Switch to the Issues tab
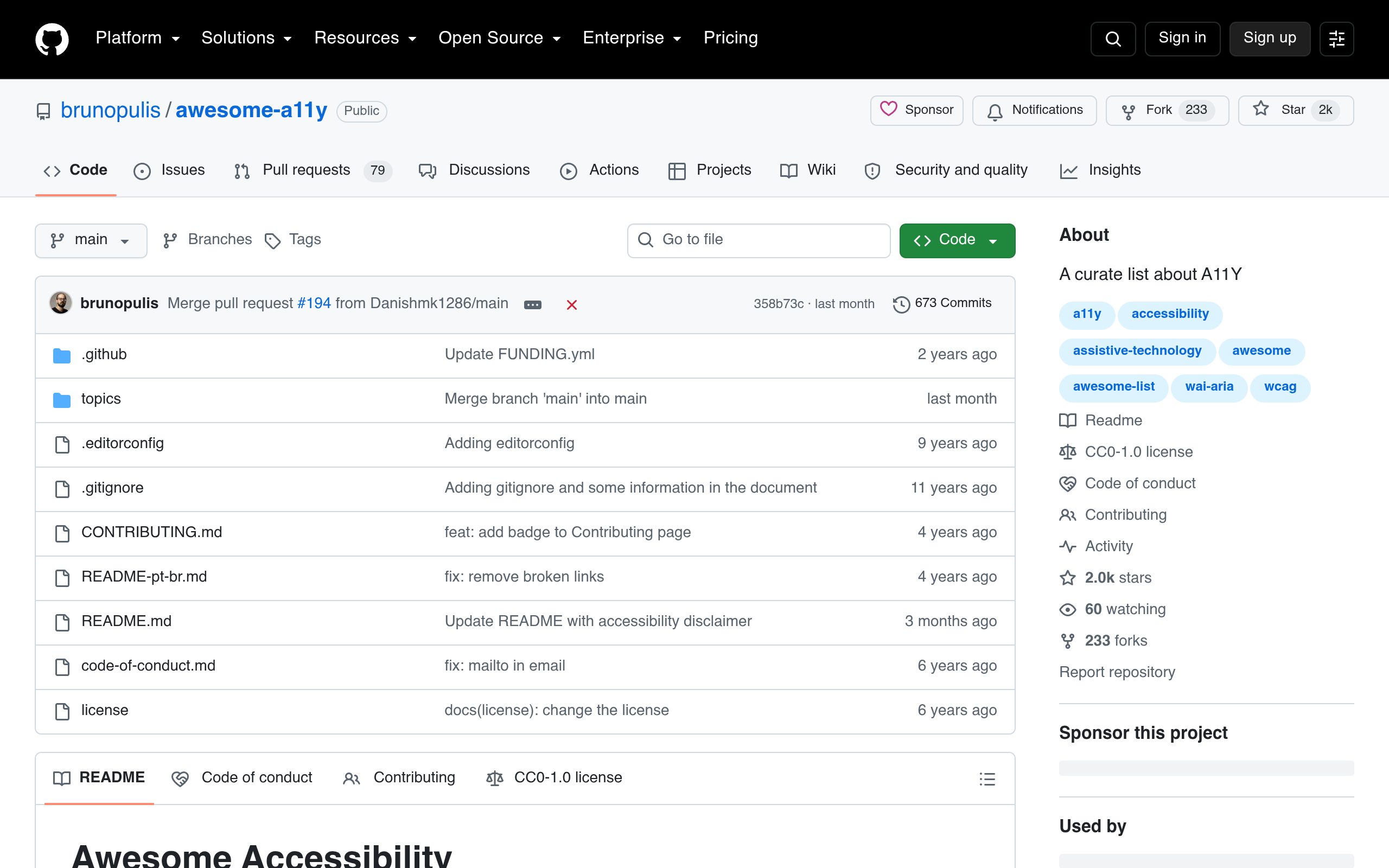This screenshot has height=868, width=1389. [169, 170]
